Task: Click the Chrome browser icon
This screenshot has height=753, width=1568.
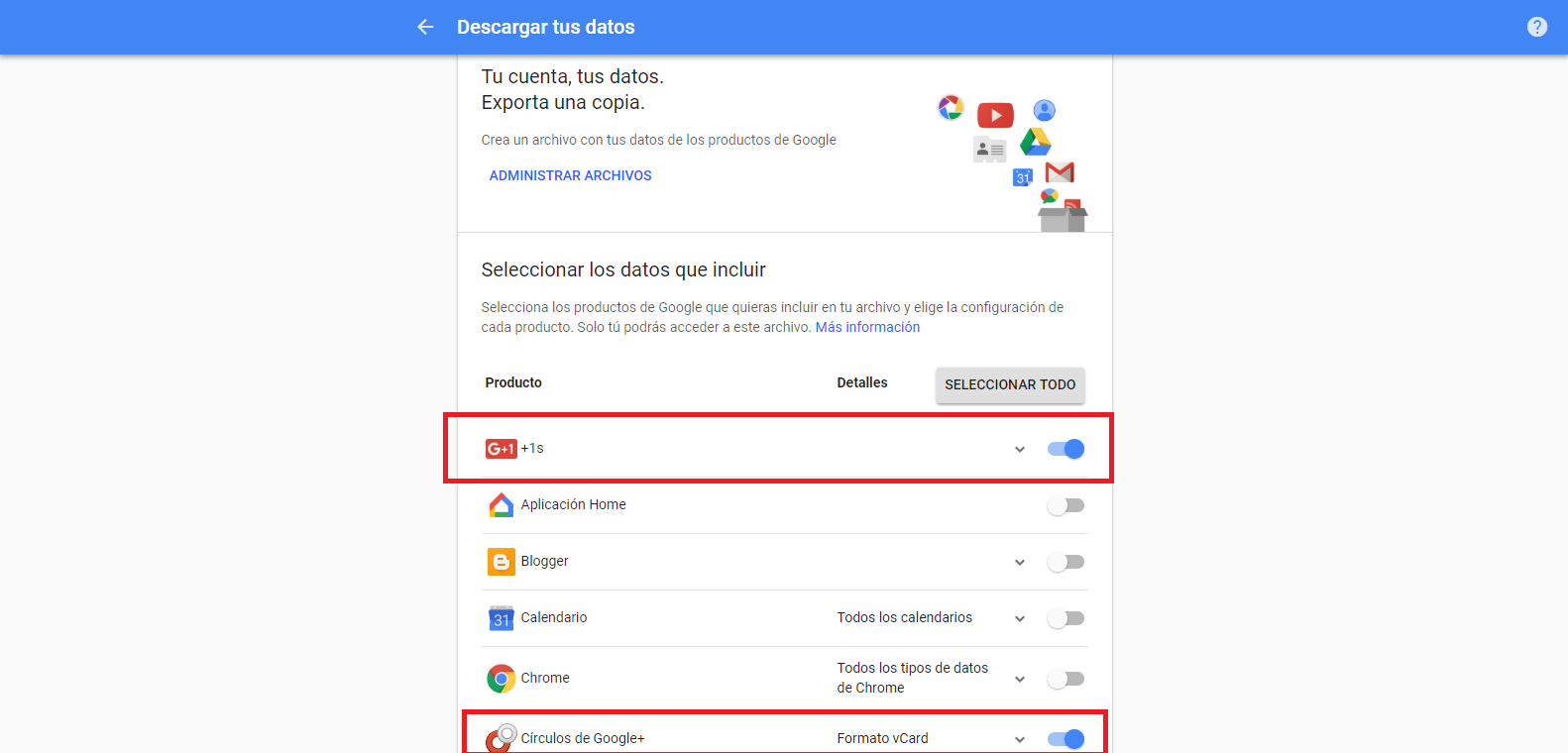Action: 501,679
